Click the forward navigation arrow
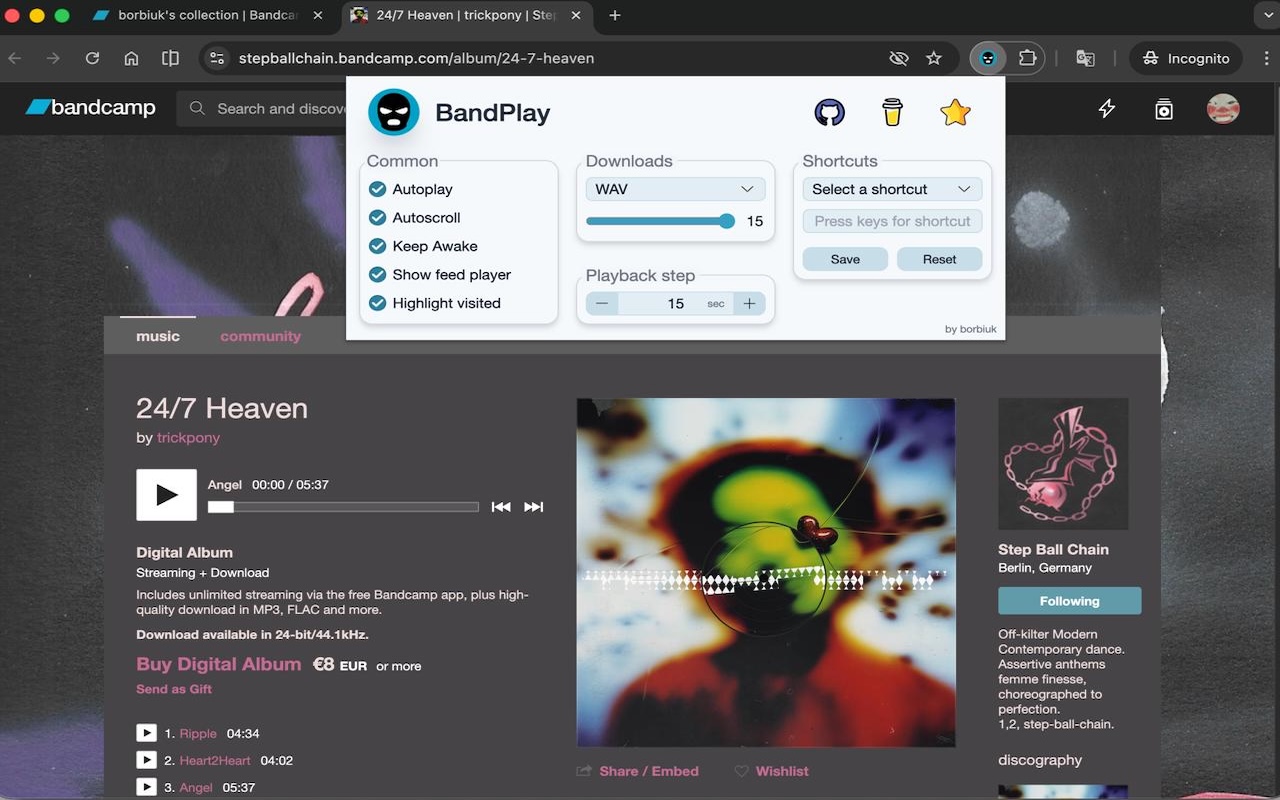 [x=53, y=58]
